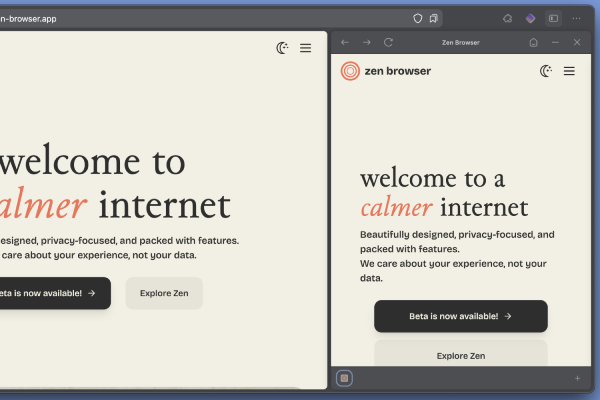Click 'Beta is now available!' in side panel
The image size is (600, 400).
coord(461,316)
